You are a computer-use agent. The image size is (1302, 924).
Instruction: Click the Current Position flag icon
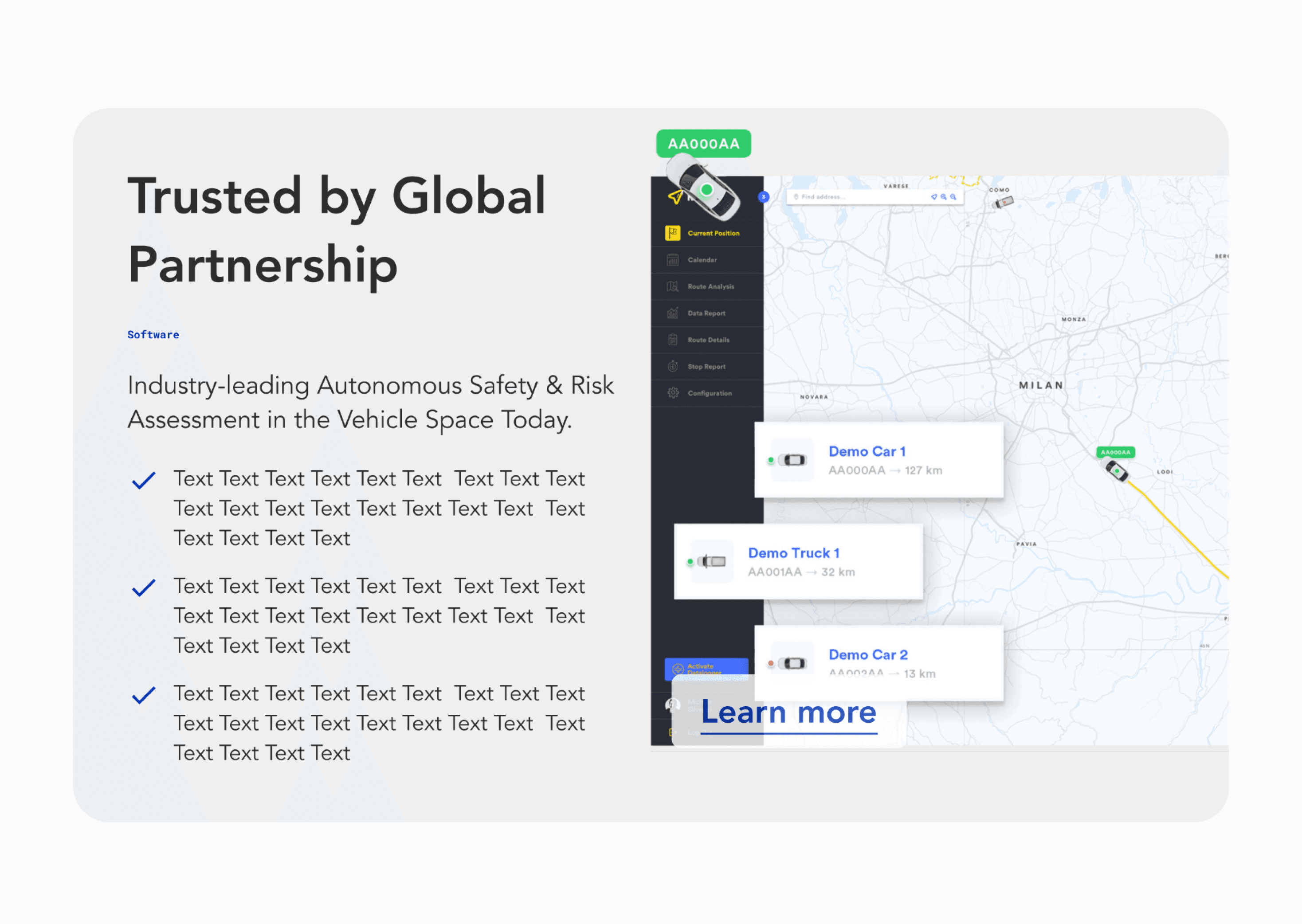tap(673, 233)
